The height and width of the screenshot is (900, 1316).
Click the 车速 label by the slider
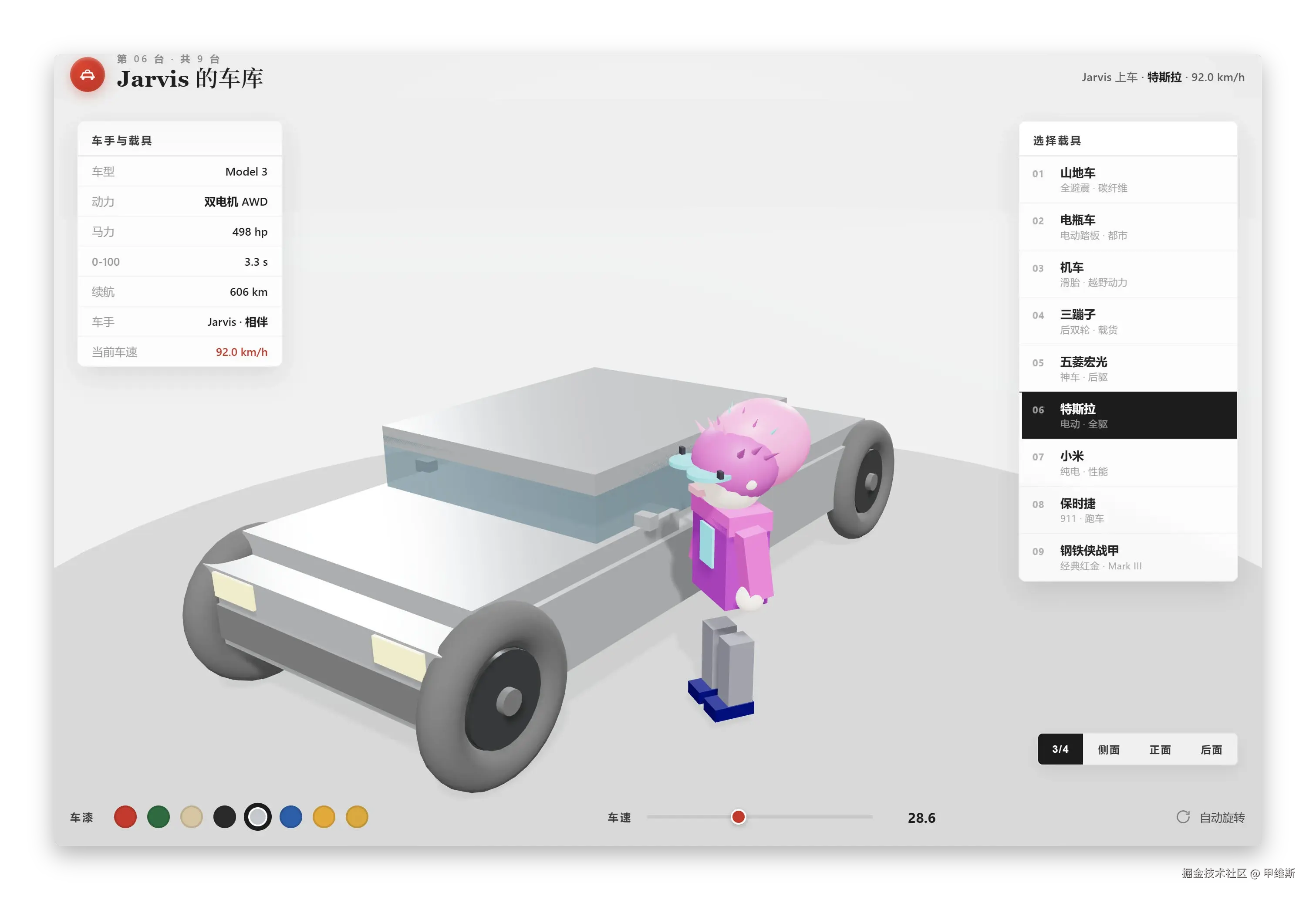coord(619,817)
